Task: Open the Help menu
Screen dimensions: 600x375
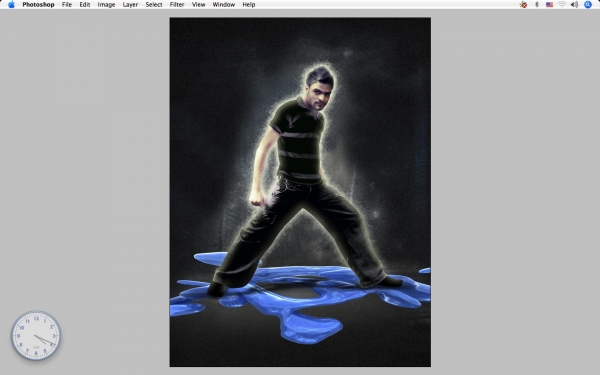Action: (x=249, y=5)
